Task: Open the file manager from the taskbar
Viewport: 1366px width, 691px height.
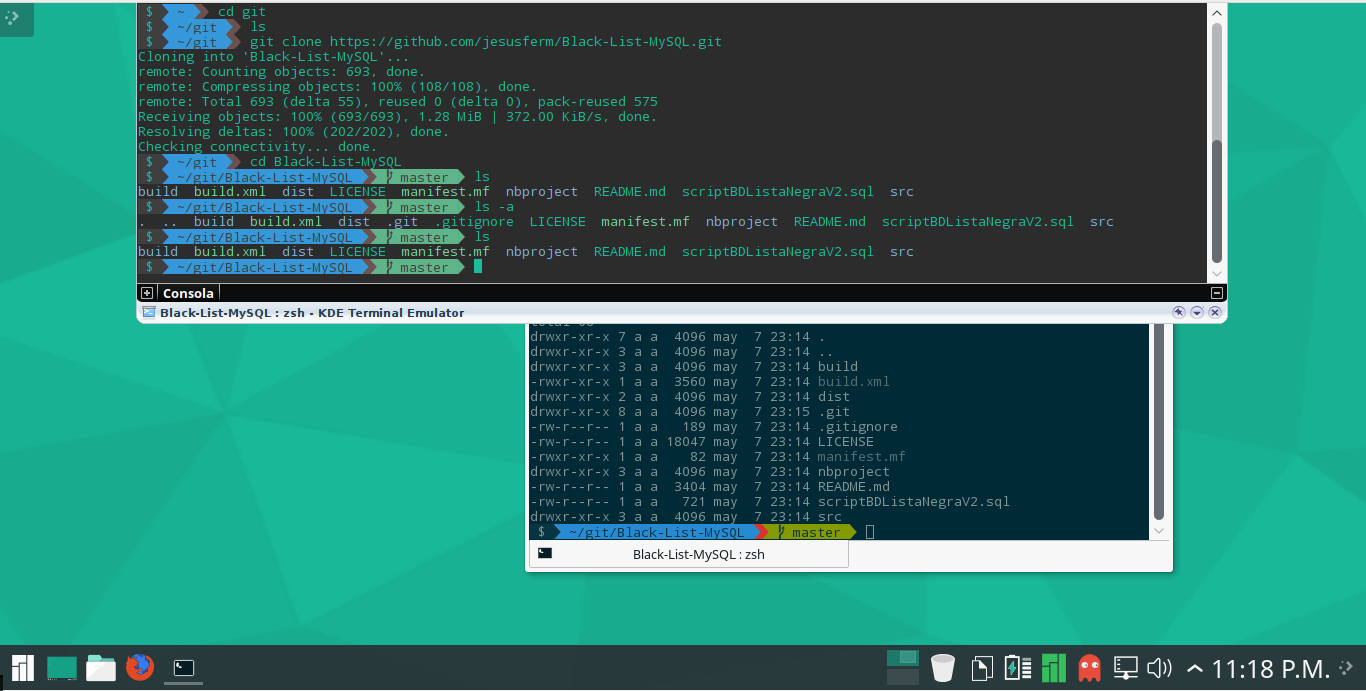Action: click(101, 667)
